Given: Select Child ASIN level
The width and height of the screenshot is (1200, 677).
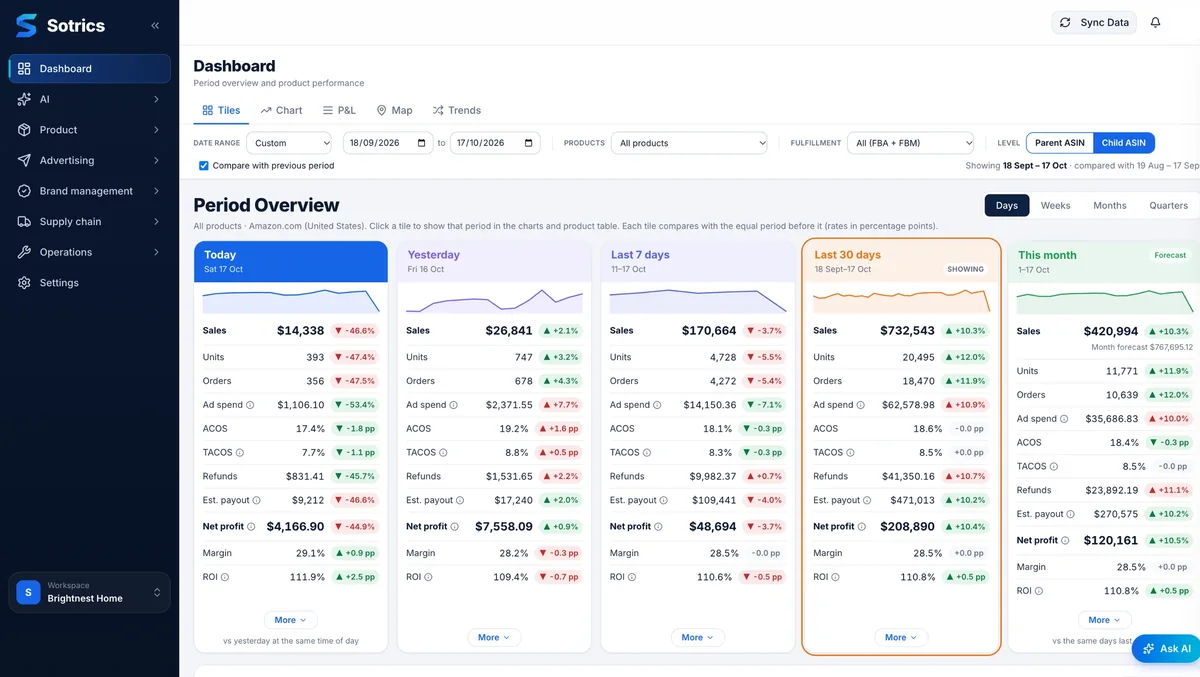Looking at the screenshot, I should pos(1124,143).
